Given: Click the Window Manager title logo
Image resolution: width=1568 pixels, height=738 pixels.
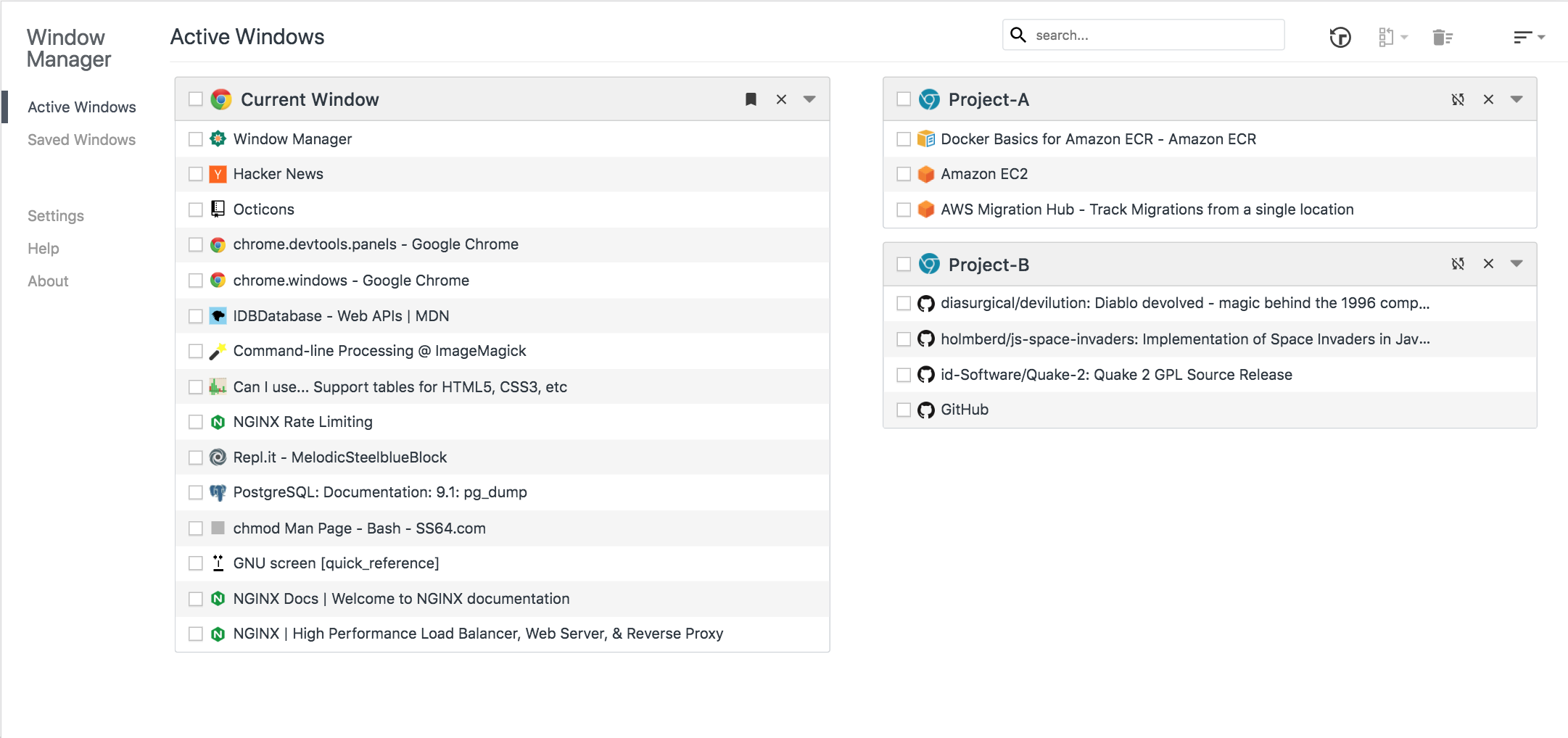Looking at the screenshot, I should (x=69, y=48).
